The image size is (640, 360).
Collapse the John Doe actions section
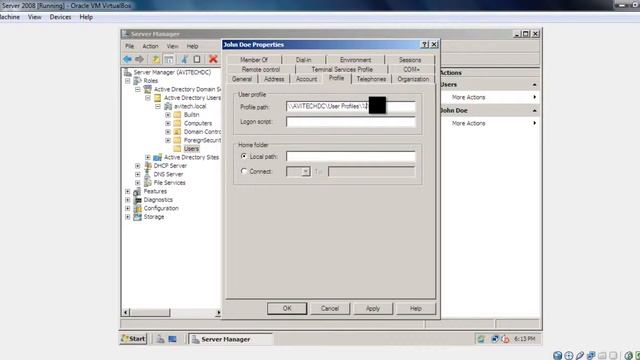(x=534, y=111)
